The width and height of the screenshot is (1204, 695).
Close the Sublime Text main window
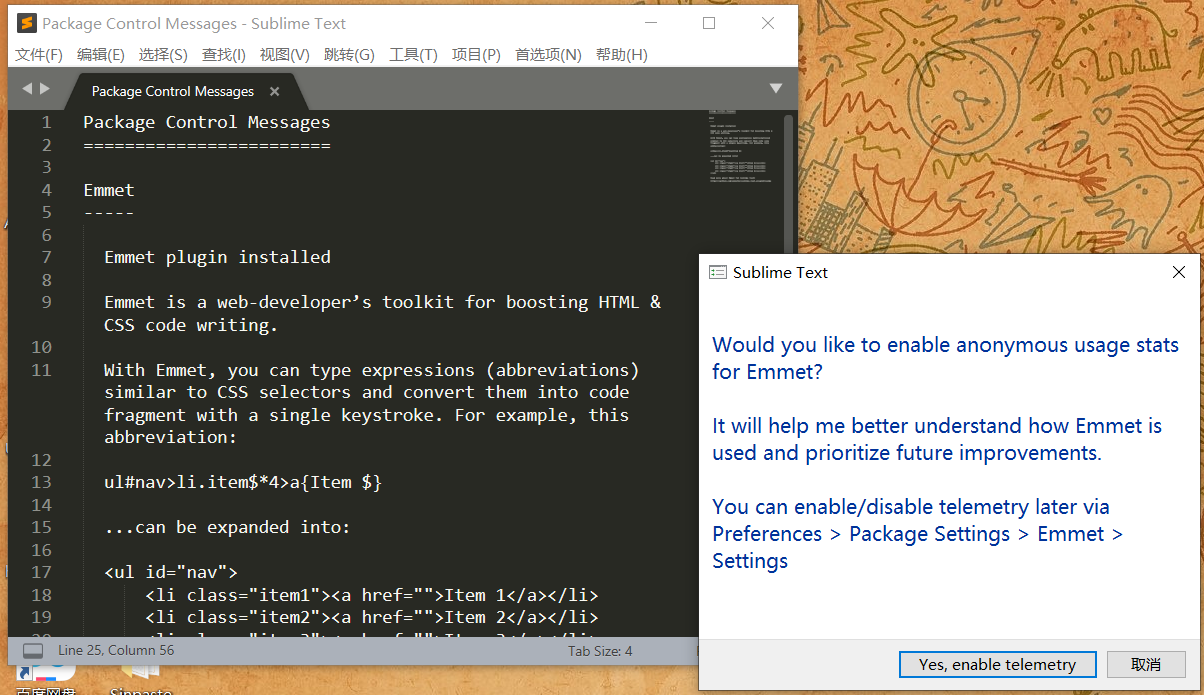[768, 23]
